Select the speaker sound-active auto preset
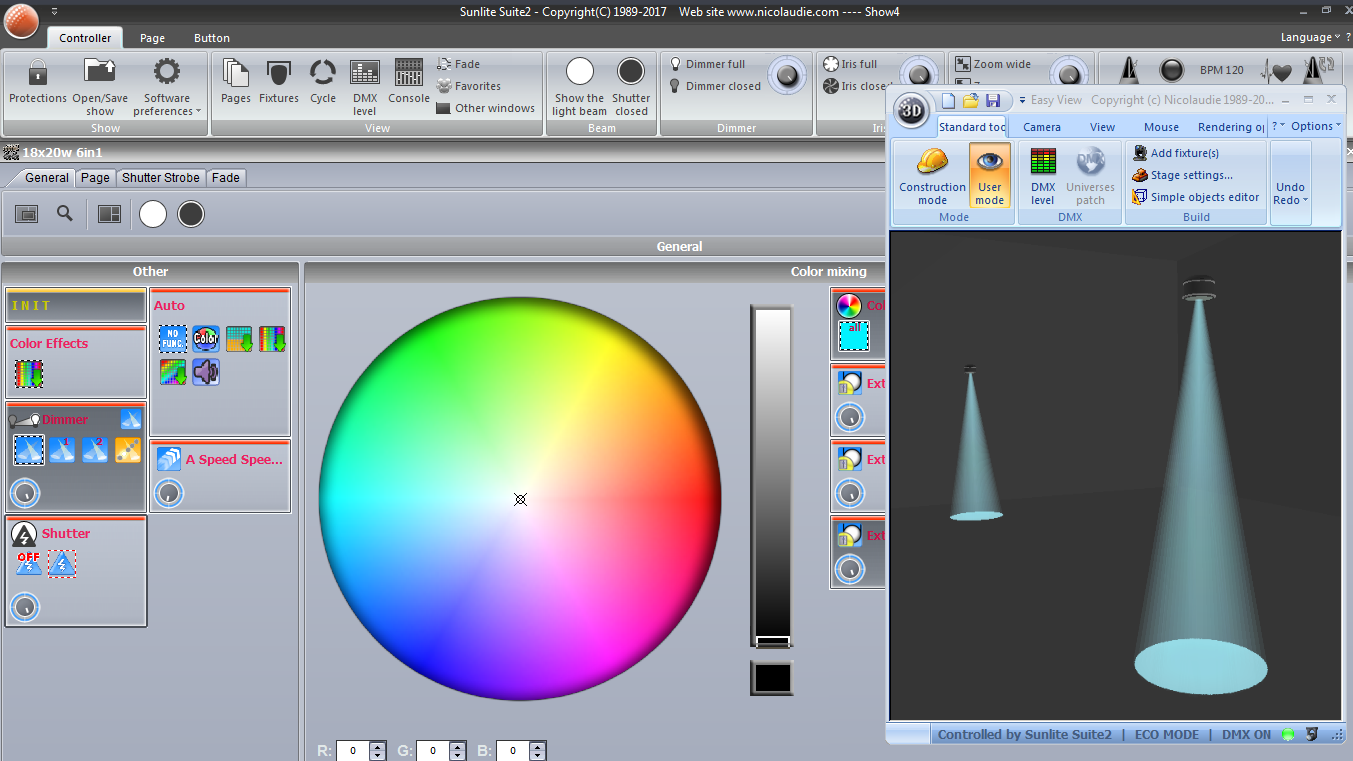The width and height of the screenshot is (1353, 761). coord(206,373)
